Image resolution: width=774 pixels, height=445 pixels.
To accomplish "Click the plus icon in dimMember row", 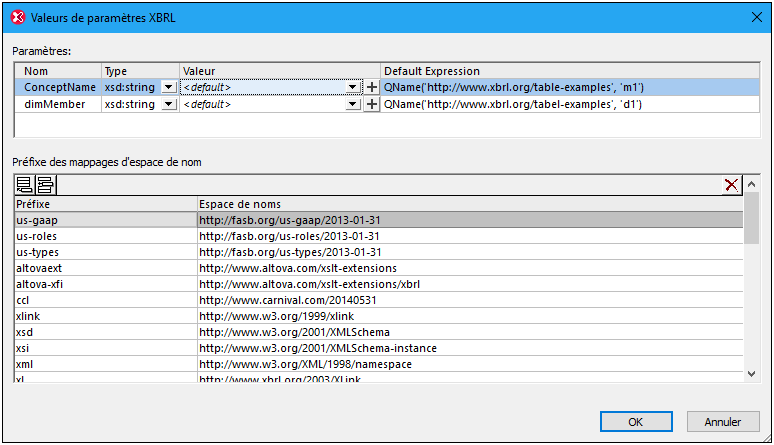I will pyautogui.click(x=372, y=104).
